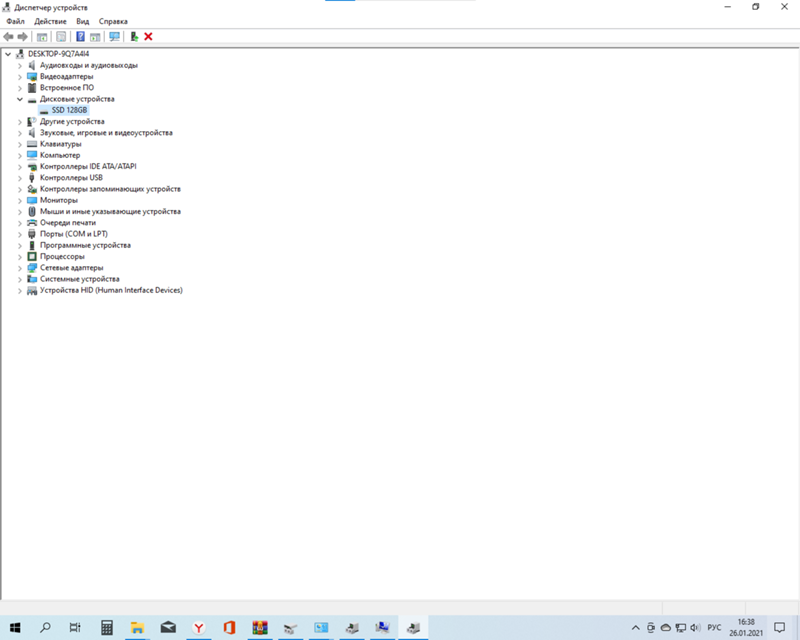800x640 pixels.
Task: Scan for hardware changes monitor icon
Action: [115, 37]
